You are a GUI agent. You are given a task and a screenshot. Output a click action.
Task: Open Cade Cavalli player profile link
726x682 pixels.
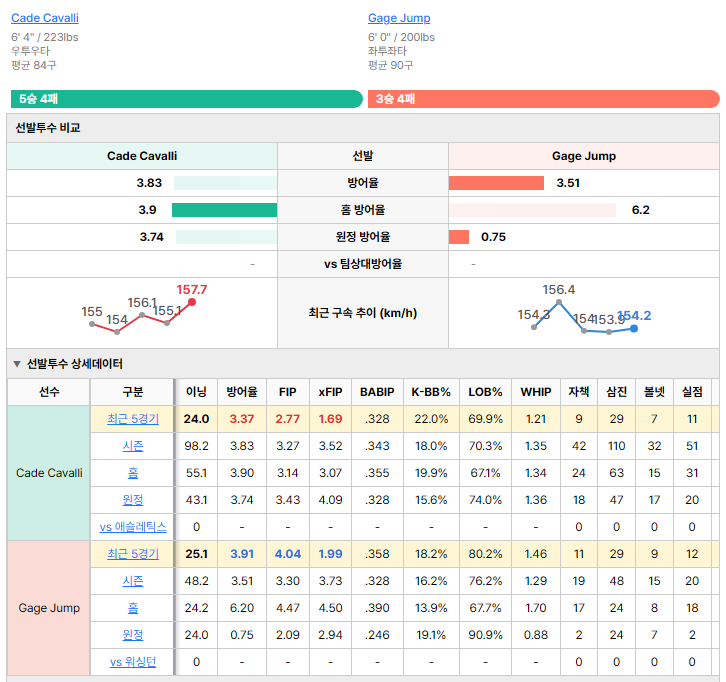tap(45, 18)
